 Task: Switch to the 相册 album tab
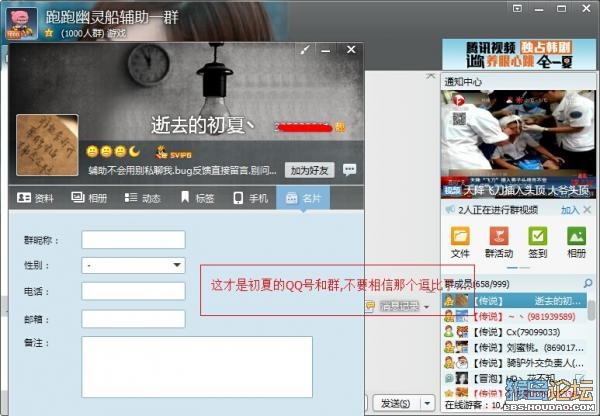[89, 198]
